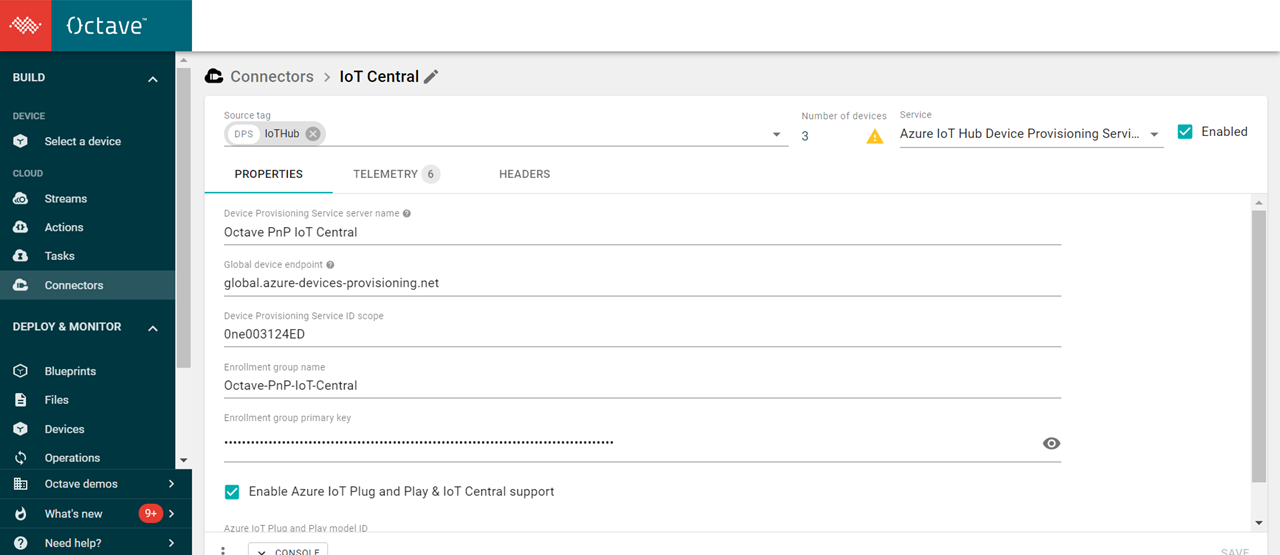The width and height of the screenshot is (1280, 555).
Task: Open the Source tag dropdown arrow
Action: 777,135
